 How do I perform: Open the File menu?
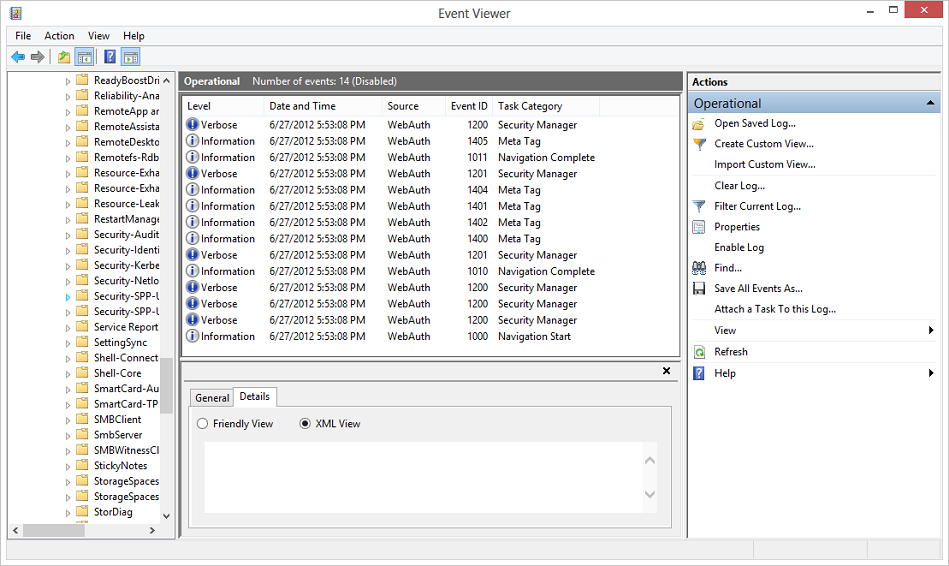(x=23, y=36)
